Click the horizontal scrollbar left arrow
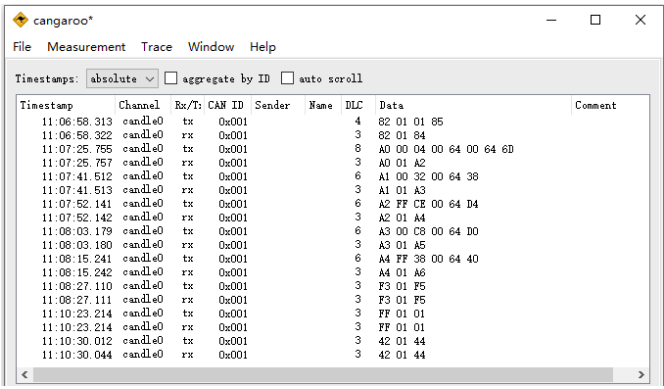Screen dimensions: 664x389 pyautogui.click(x=25, y=375)
